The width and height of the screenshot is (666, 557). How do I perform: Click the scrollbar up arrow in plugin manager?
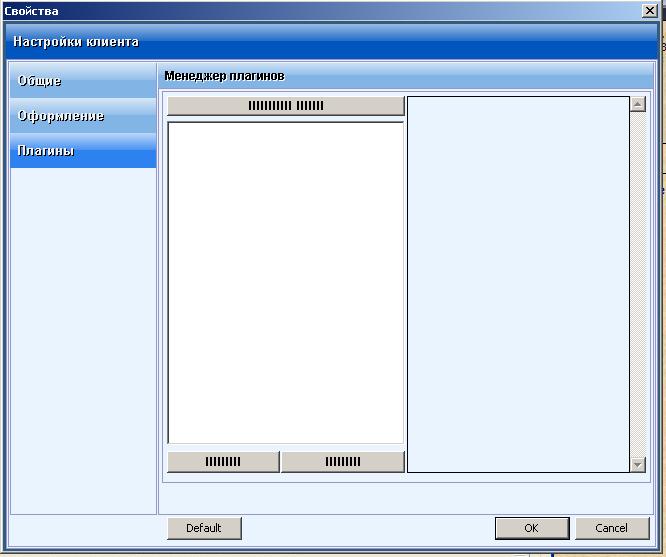click(638, 104)
